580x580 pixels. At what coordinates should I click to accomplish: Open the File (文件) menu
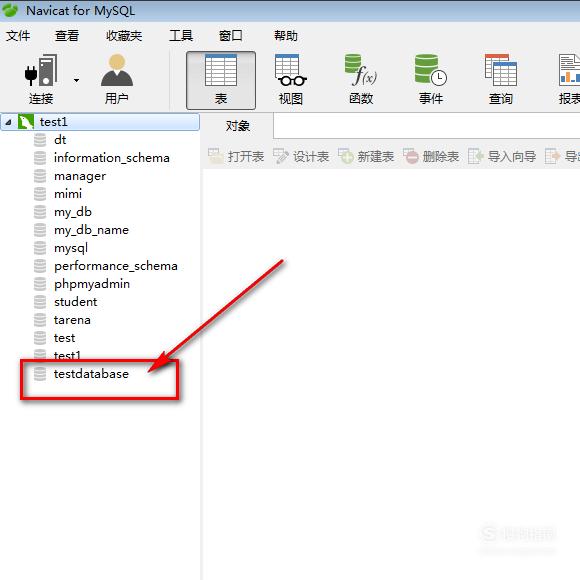click(18, 36)
